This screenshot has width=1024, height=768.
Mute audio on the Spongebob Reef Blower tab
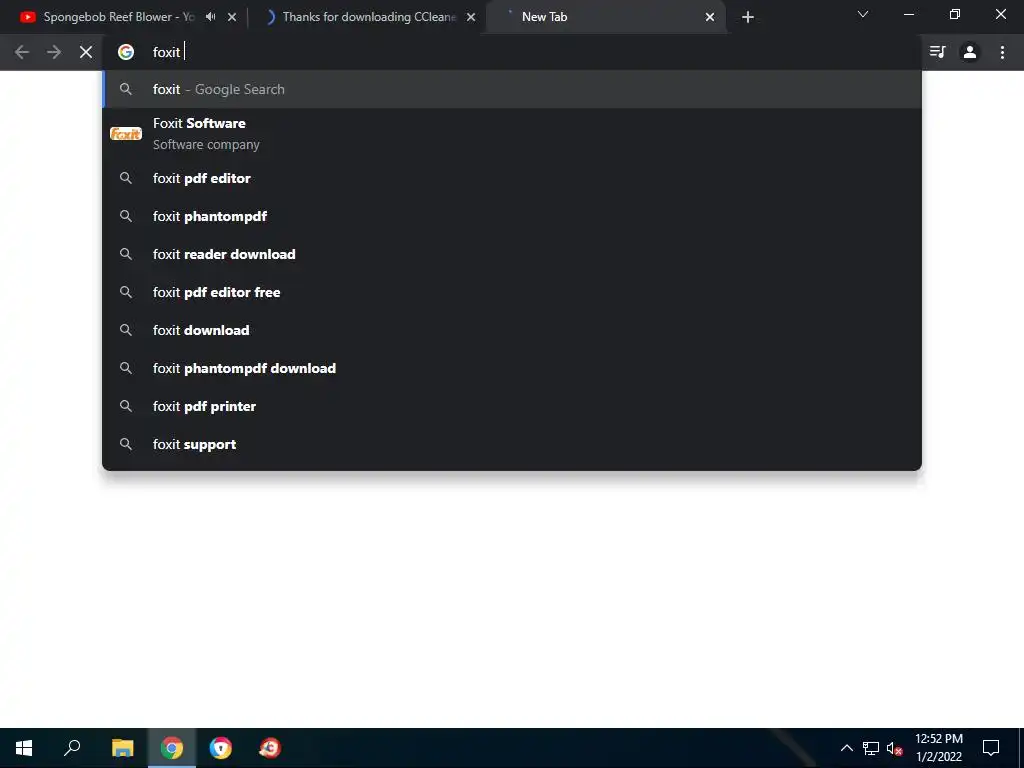tap(210, 17)
